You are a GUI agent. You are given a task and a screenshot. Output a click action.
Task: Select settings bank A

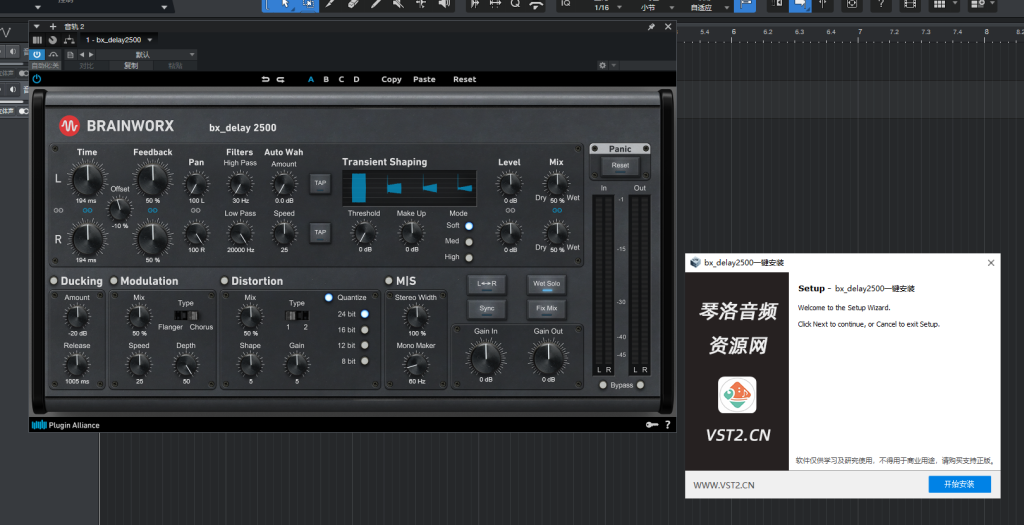[x=311, y=80]
